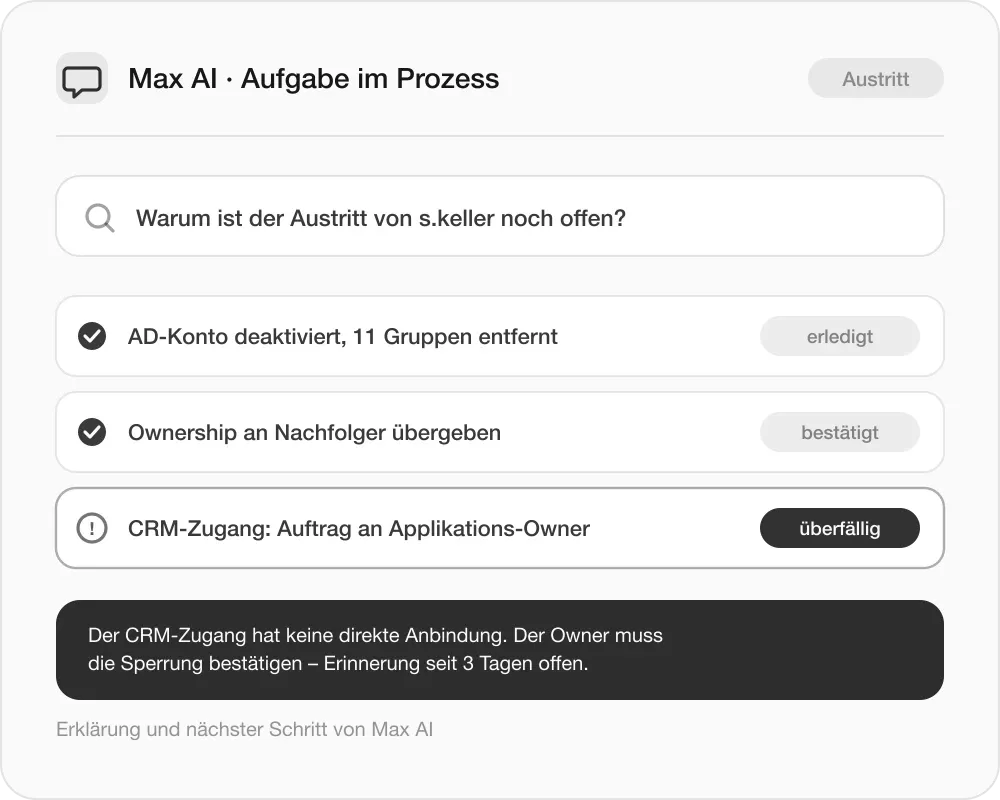The height and width of the screenshot is (800, 1000).
Task: Select the Ownership an Nachfolger übergeben row
Action: tap(500, 433)
